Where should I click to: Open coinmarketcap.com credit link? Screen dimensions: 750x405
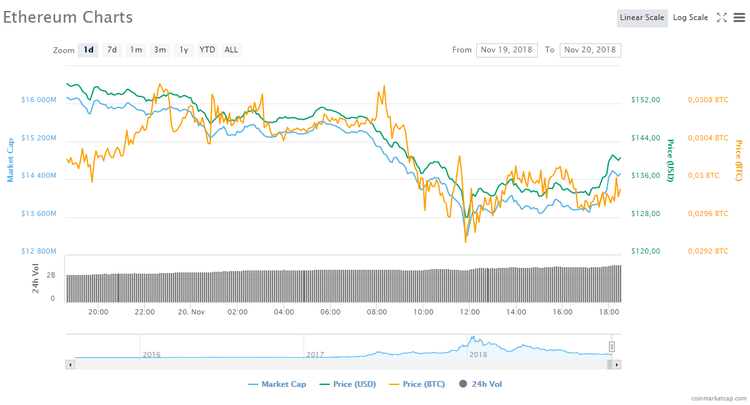[718, 398]
